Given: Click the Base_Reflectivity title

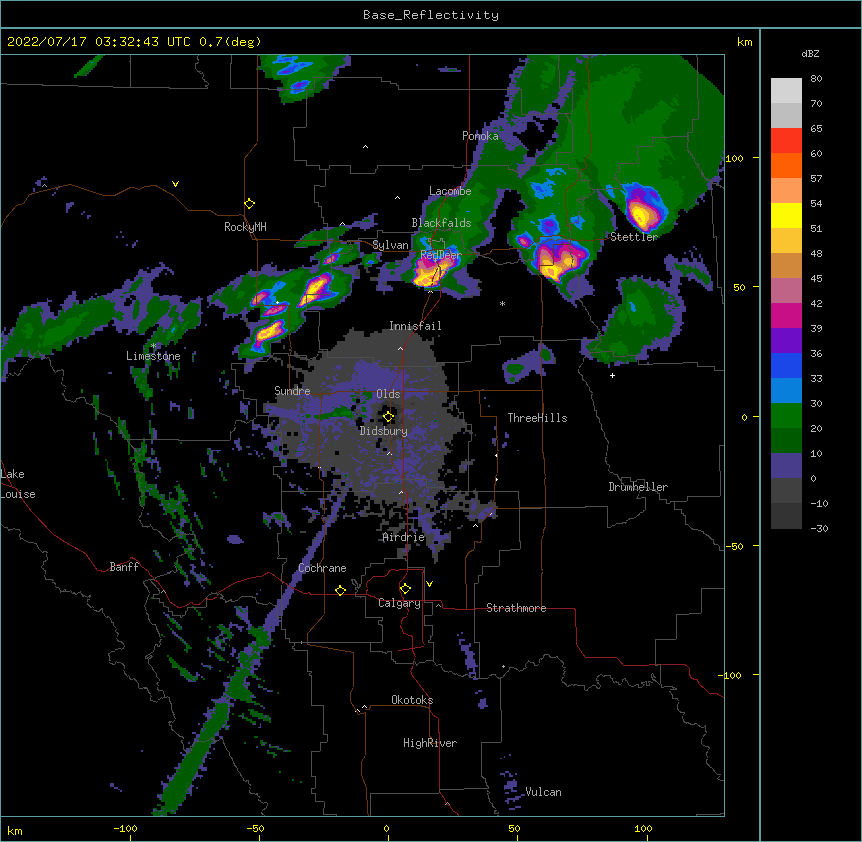Looking at the screenshot, I should 431,15.
